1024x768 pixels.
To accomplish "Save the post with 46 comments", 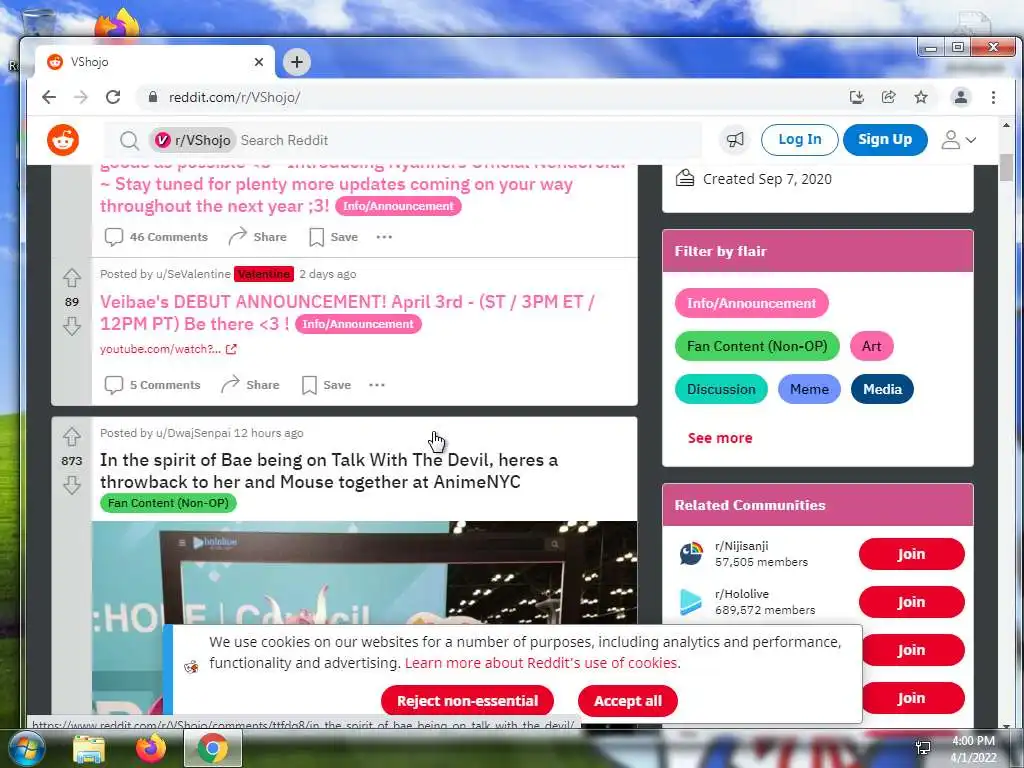I will (x=333, y=237).
